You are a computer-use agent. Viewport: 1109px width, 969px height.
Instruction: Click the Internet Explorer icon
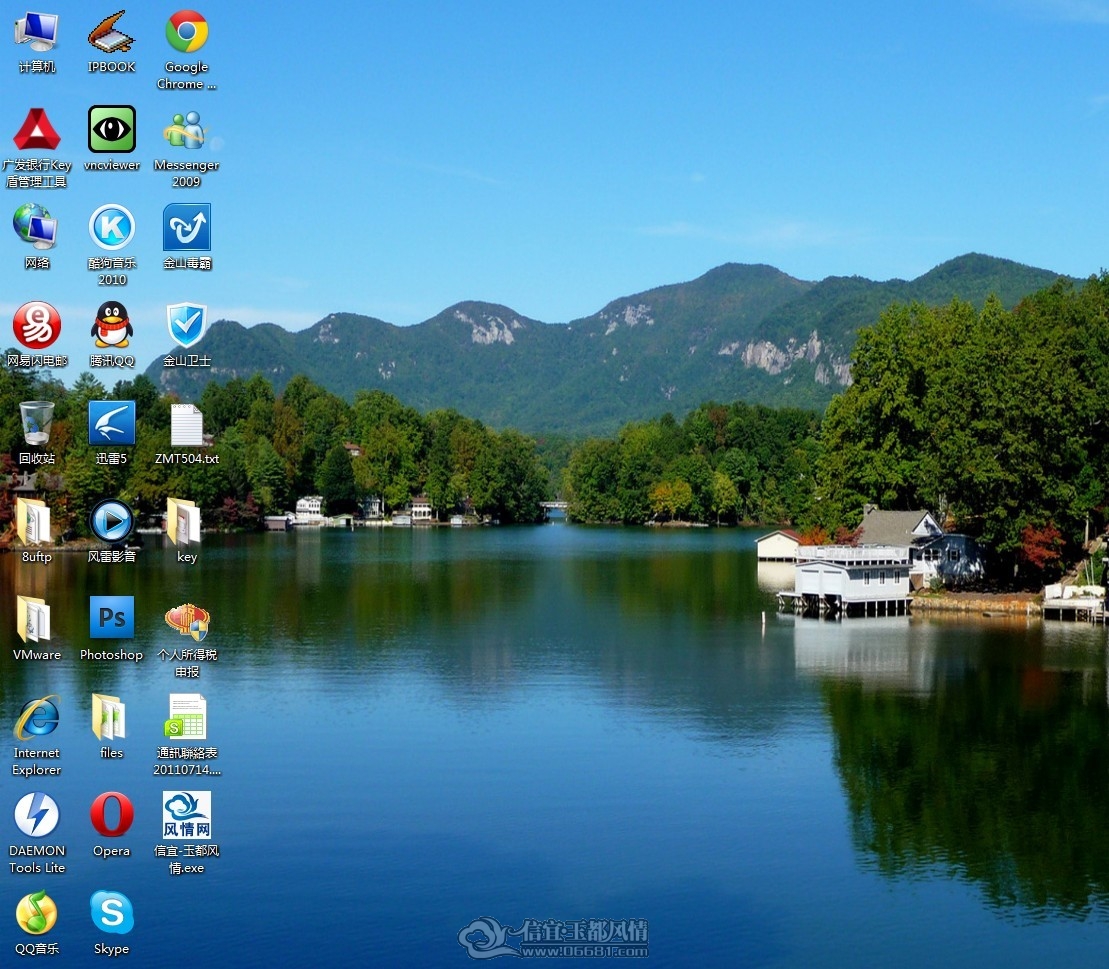[37, 716]
